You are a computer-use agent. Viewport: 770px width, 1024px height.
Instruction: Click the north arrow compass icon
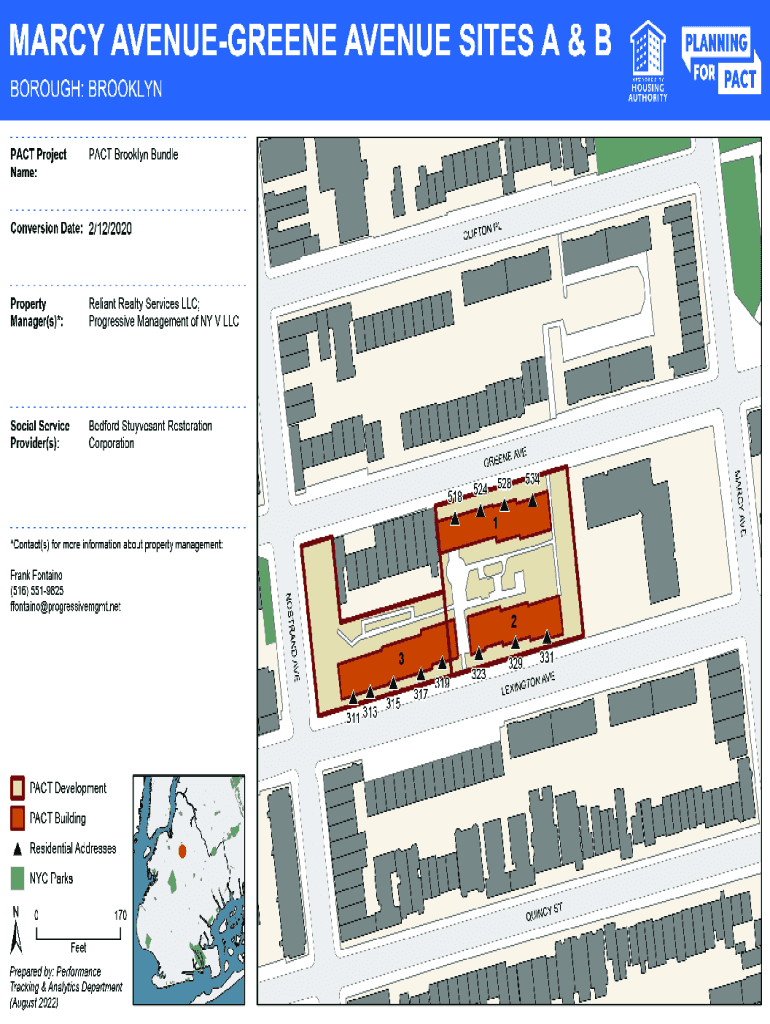pyautogui.click(x=16, y=933)
